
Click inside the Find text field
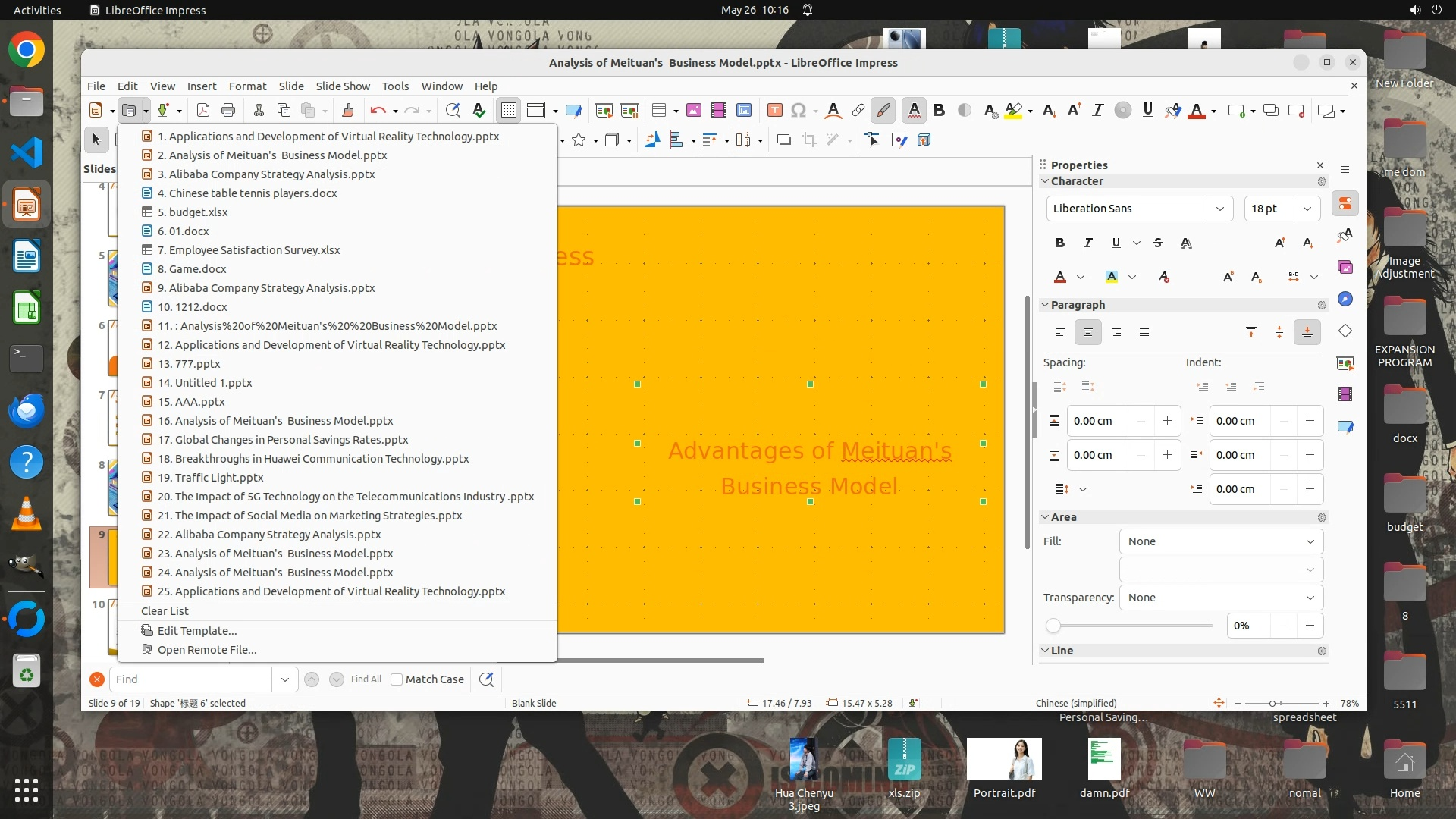pos(190,679)
